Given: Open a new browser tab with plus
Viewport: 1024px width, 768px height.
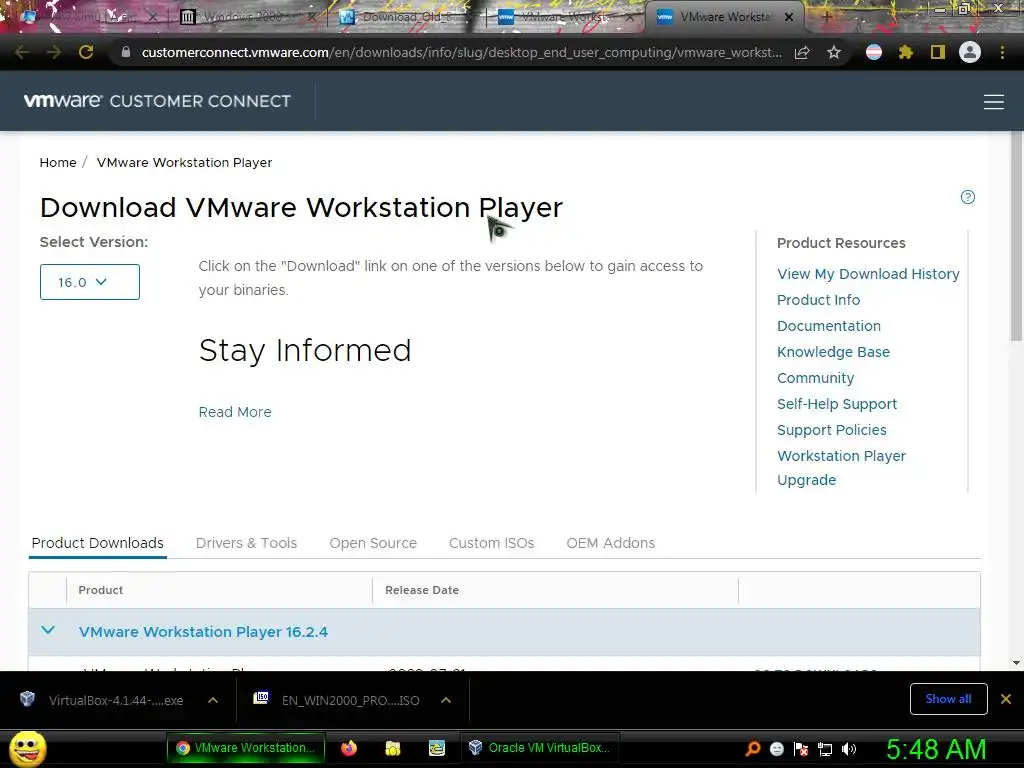Looking at the screenshot, I should 826,17.
